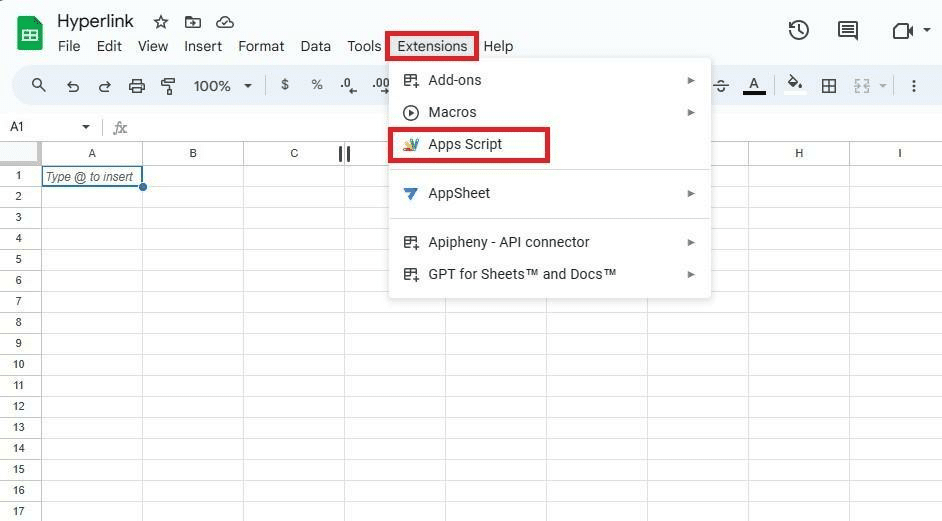The width and height of the screenshot is (942, 521).
Task: Open the Tools menu
Action: click(364, 46)
